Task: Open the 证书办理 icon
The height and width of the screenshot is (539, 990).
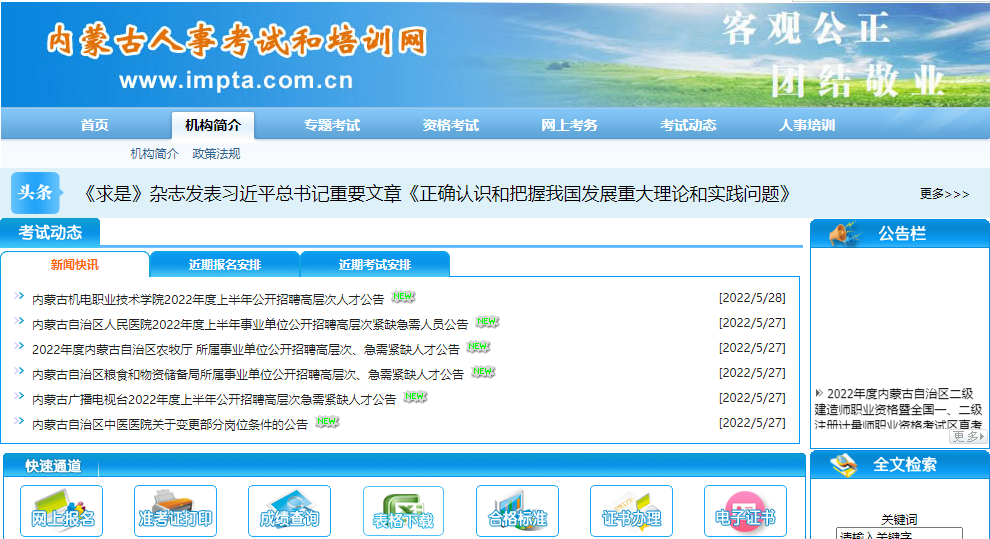Action: pos(631,511)
